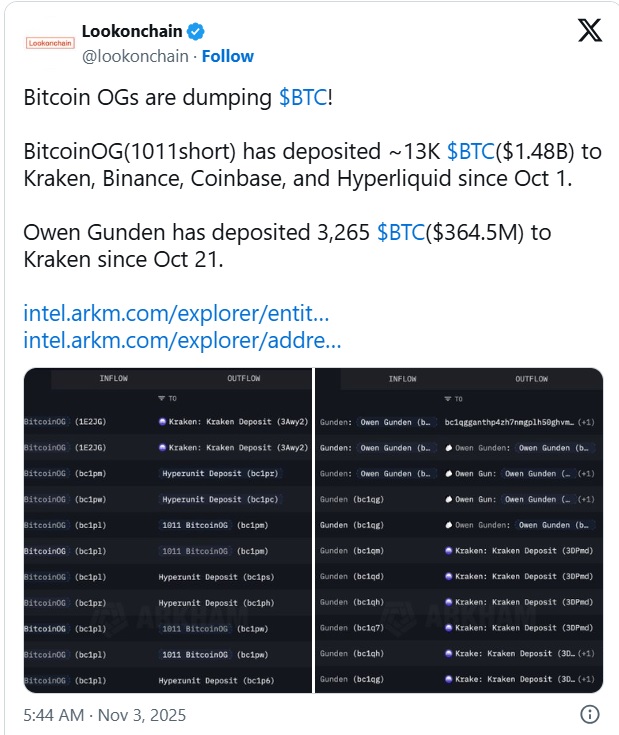This screenshot has width=619, height=735.
Task: Select the INFLOW tab in the right image
Action: pos(402,379)
